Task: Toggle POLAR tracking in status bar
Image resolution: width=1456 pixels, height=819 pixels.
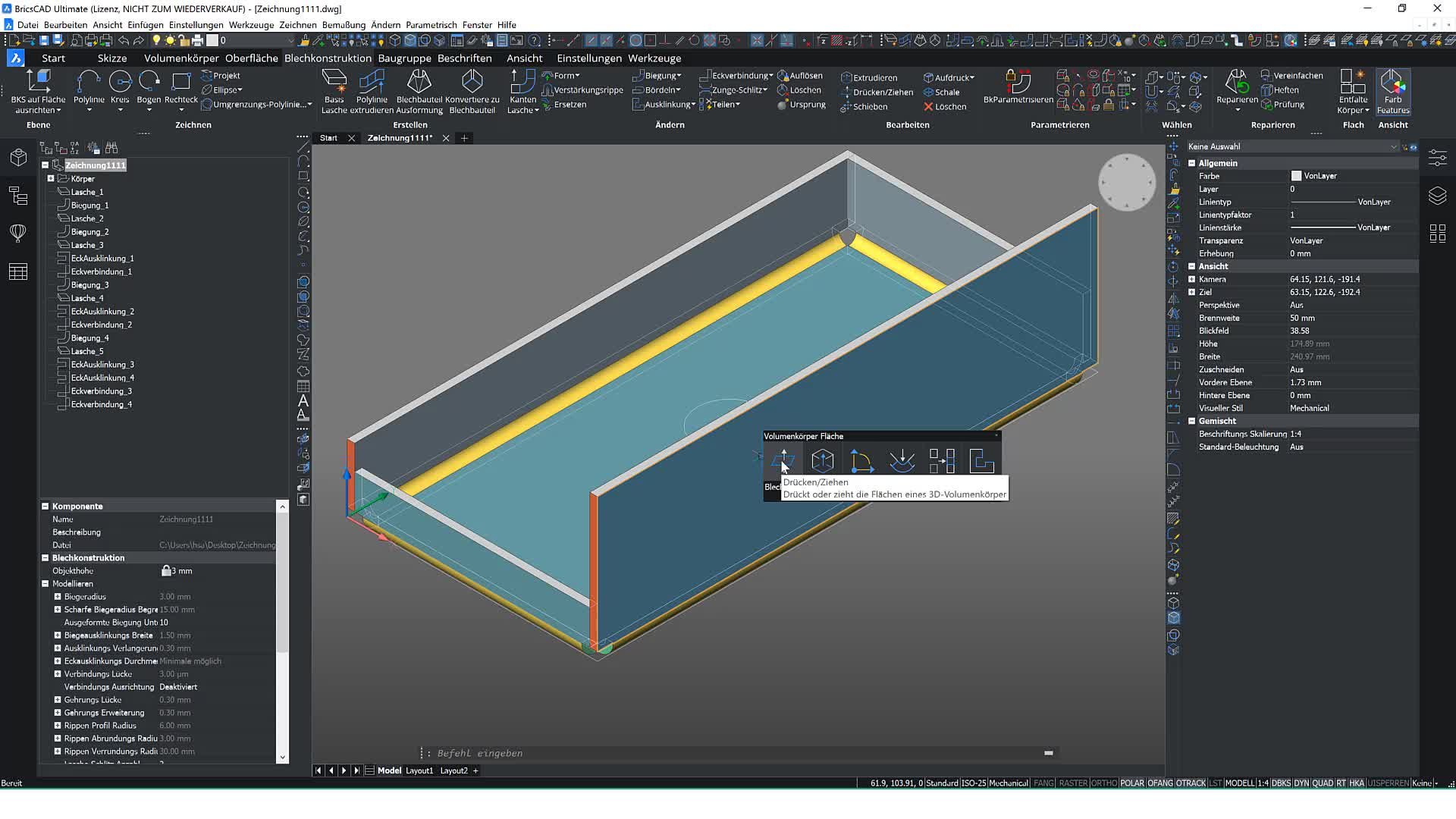Action: coord(1131,783)
